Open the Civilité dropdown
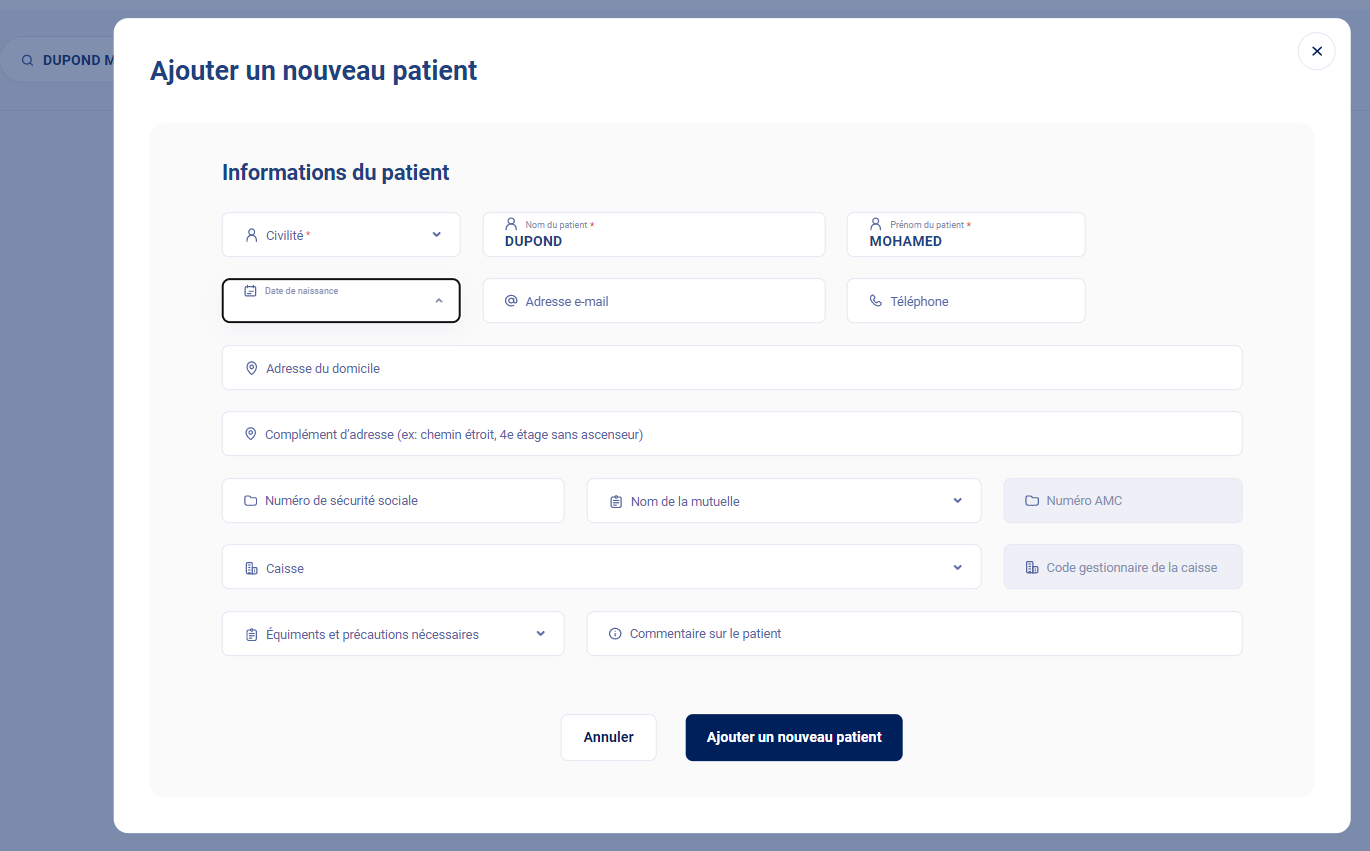The image size is (1370, 851). [437, 235]
